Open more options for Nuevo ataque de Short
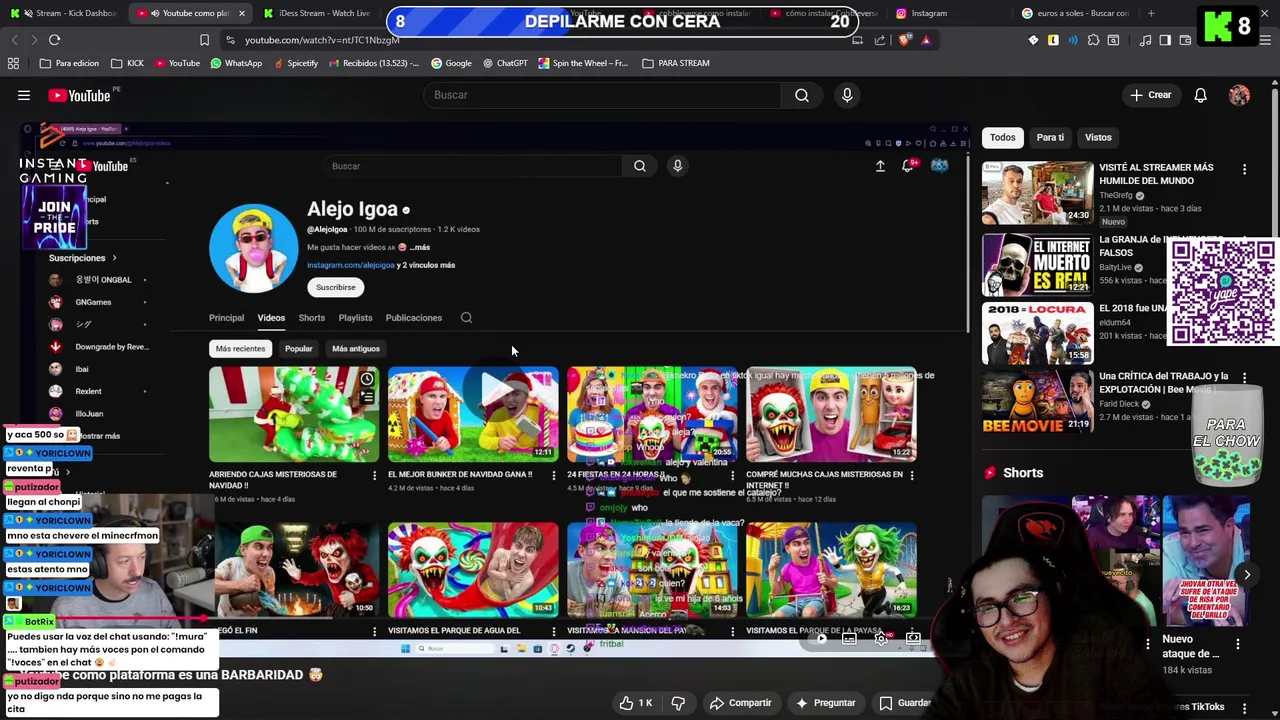This screenshot has height=720, width=1280. 1237,644
